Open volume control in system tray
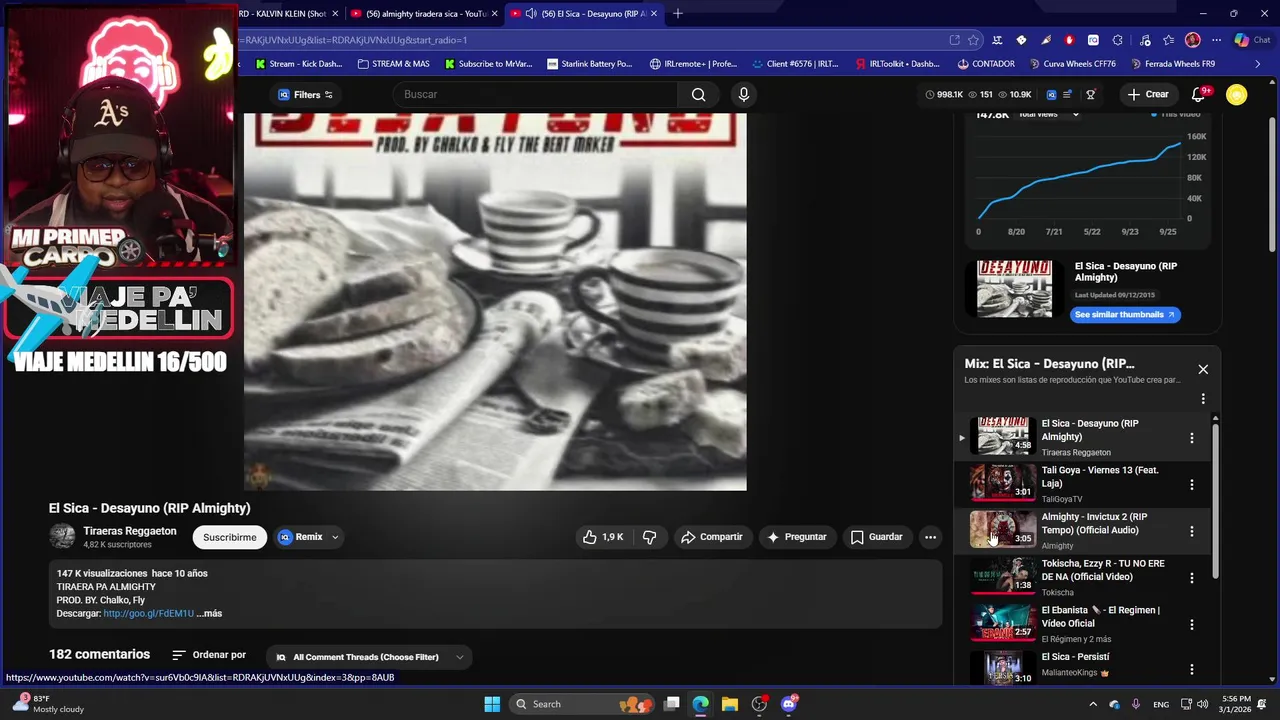The height and width of the screenshot is (720, 1280). coord(1202,704)
